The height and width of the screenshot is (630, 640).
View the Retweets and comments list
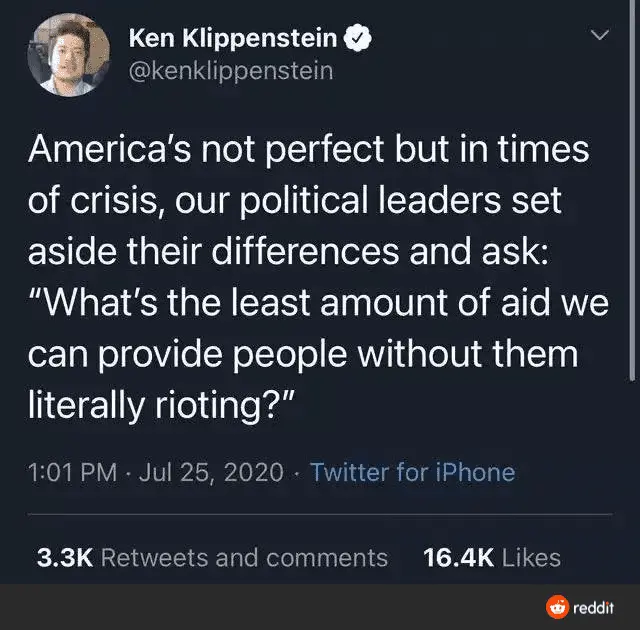244,557
